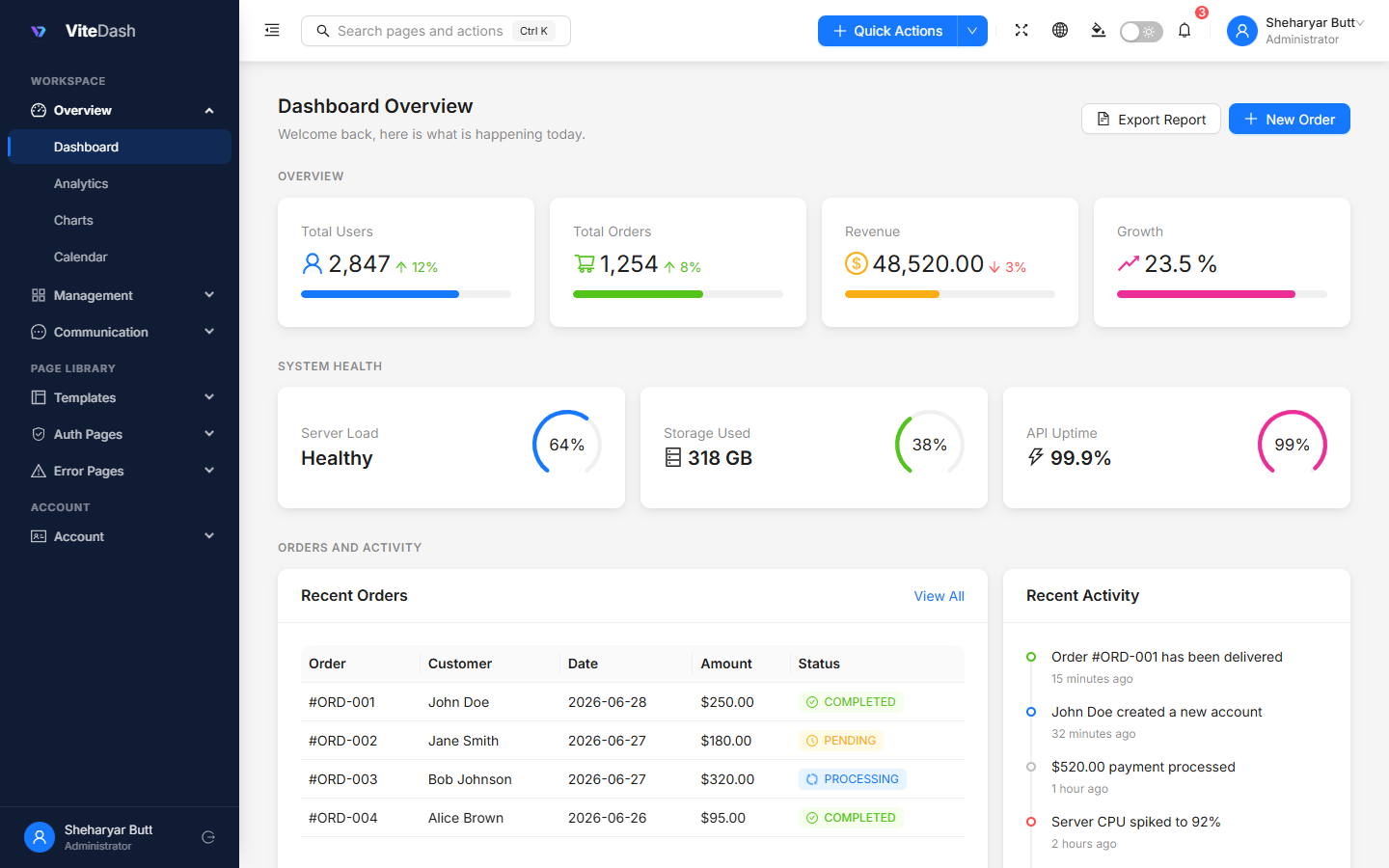Screen dimensions: 1389x868
Task: Click Export Report button
Action: [x=1151, y=119]
